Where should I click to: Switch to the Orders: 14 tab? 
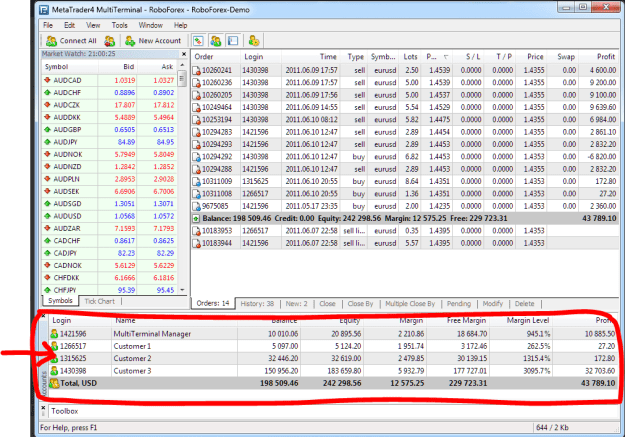pyautogui.click(x=213, y=303)
